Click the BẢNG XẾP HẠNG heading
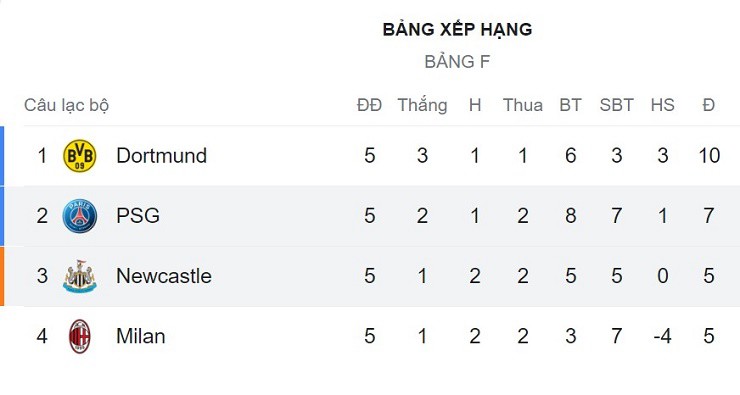The width and height of the screenshot is (740, 395). [457, 29]
